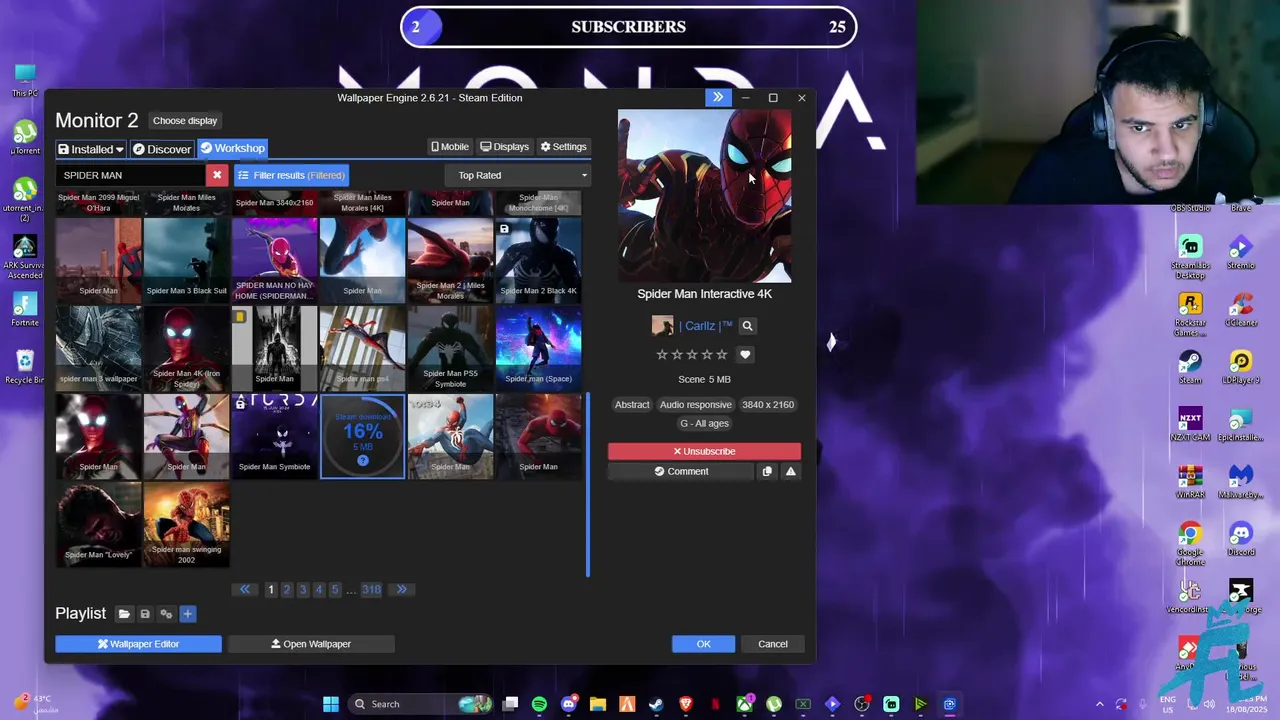This screenshot has width=1280, height=720.
Task: Select Spider_man (Space) wallpaper thumbnail
Action: click(x=538, y=348)
